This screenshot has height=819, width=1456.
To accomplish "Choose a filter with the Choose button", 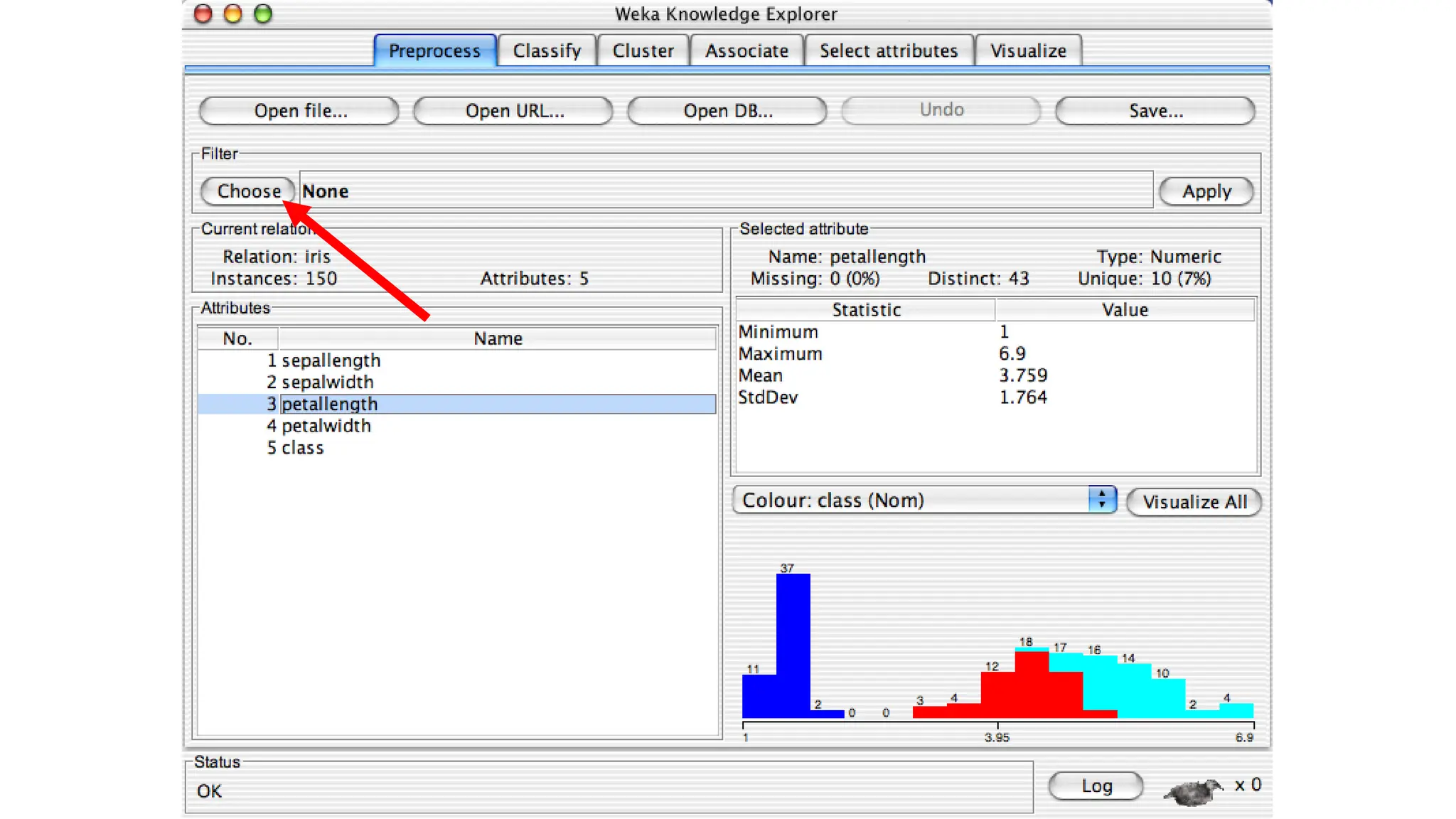I will [248, 191].
